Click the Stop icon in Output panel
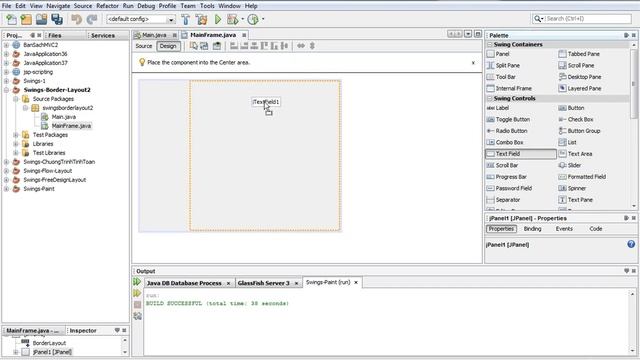 coord(137,304)
